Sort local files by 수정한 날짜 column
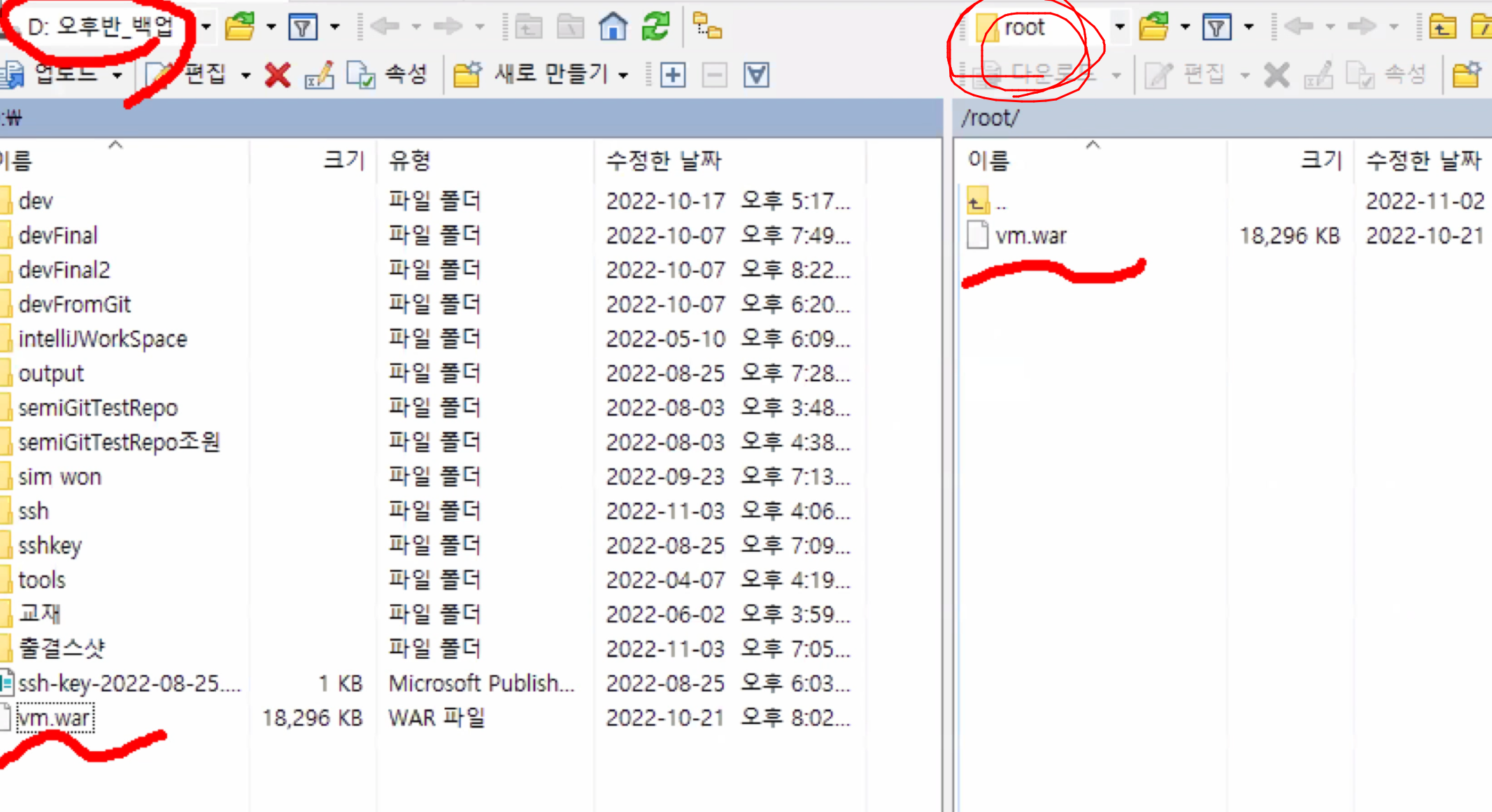 click(662, 161)
